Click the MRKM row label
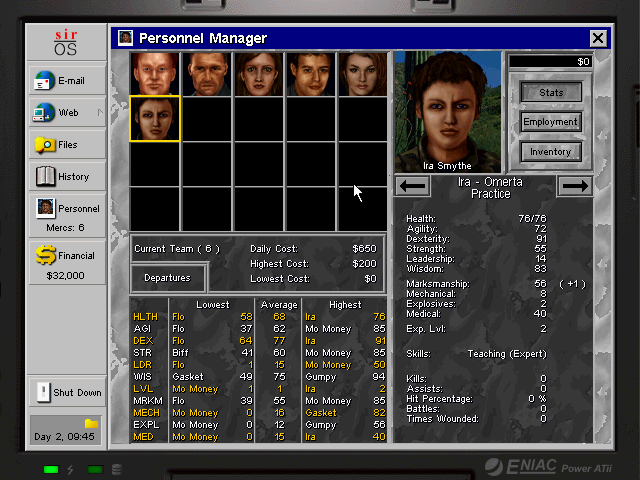The height and width of the screenshot is (480, 640). 148,401
